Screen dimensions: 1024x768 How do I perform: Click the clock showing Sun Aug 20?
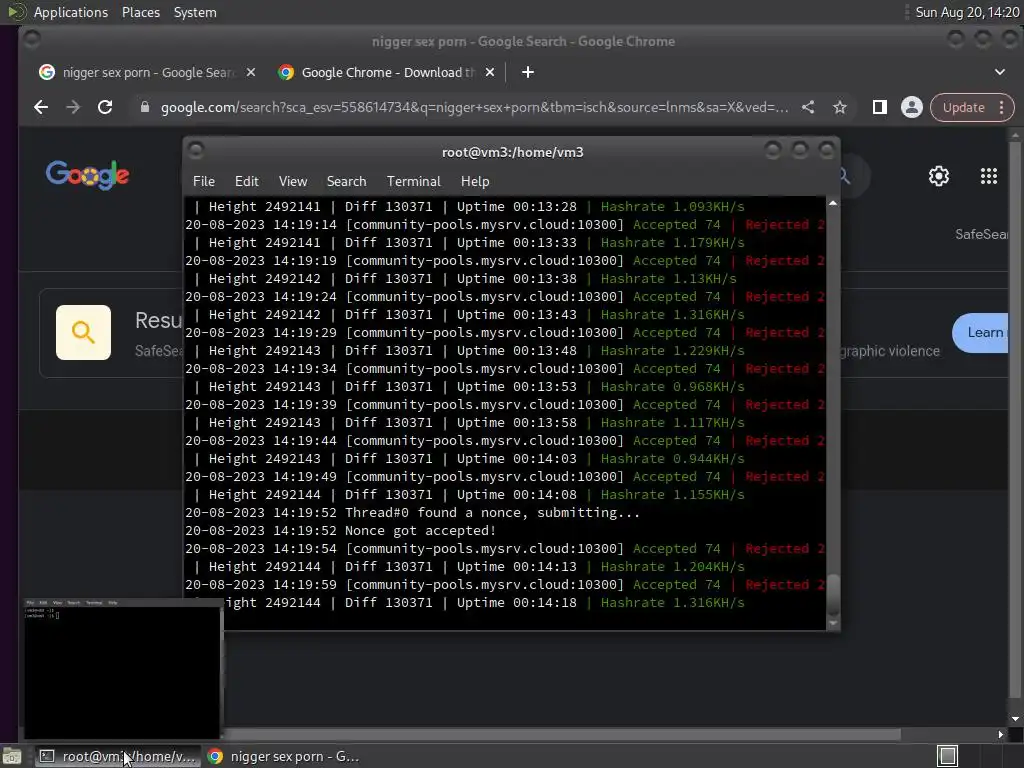[x=967, y=12]
